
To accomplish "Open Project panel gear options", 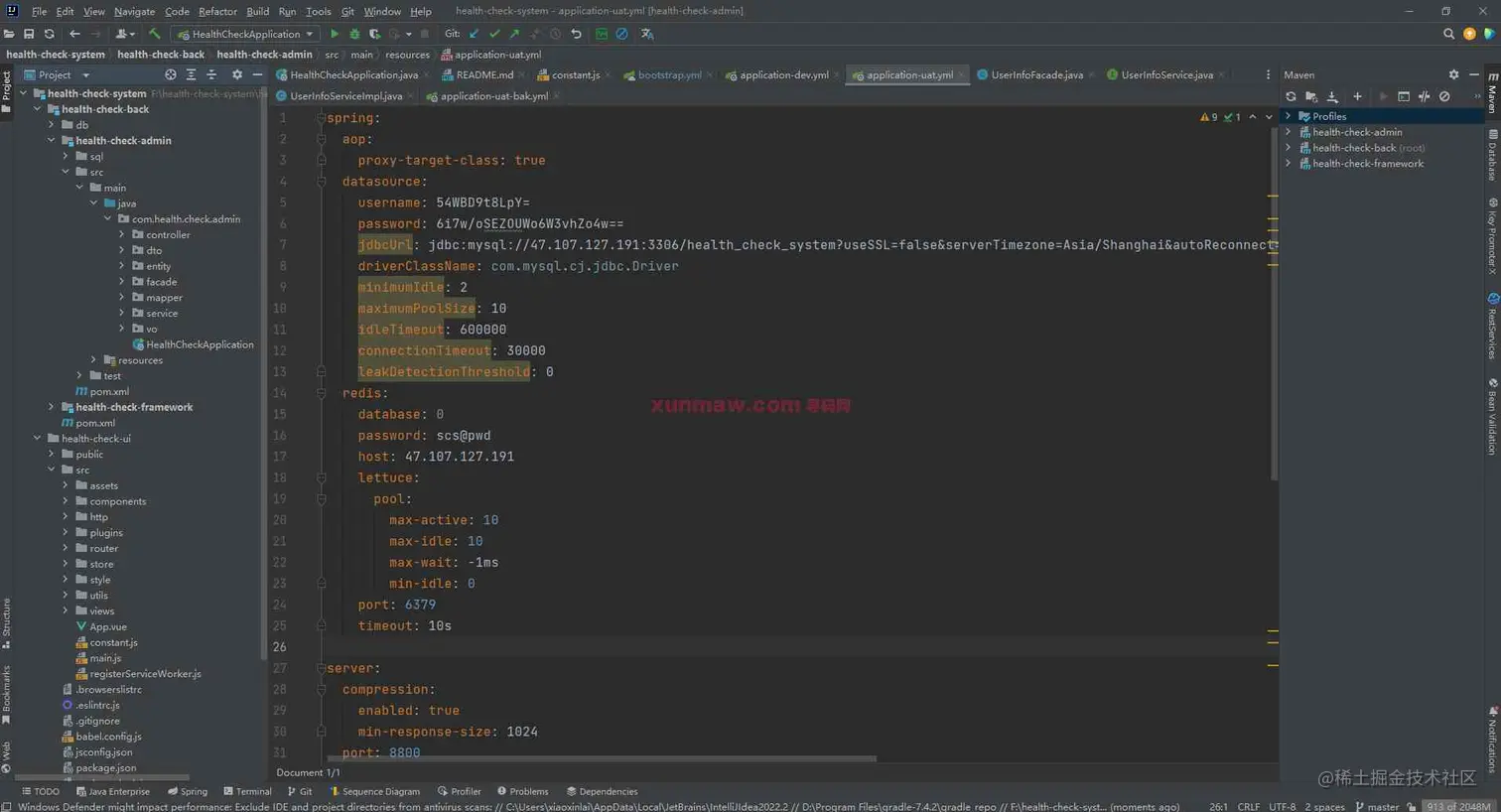I will click(x=237, y=74).
